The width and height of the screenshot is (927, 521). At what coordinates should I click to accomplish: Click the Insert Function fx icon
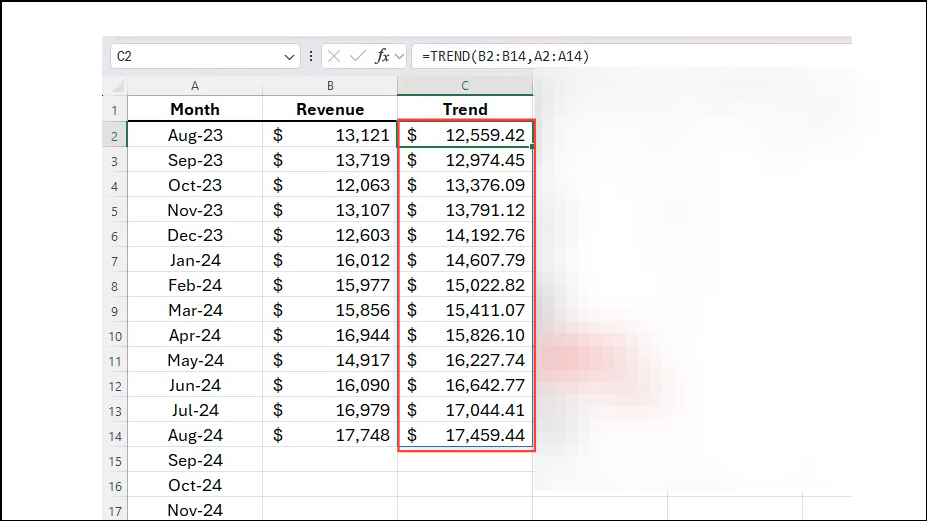[383, 56]
